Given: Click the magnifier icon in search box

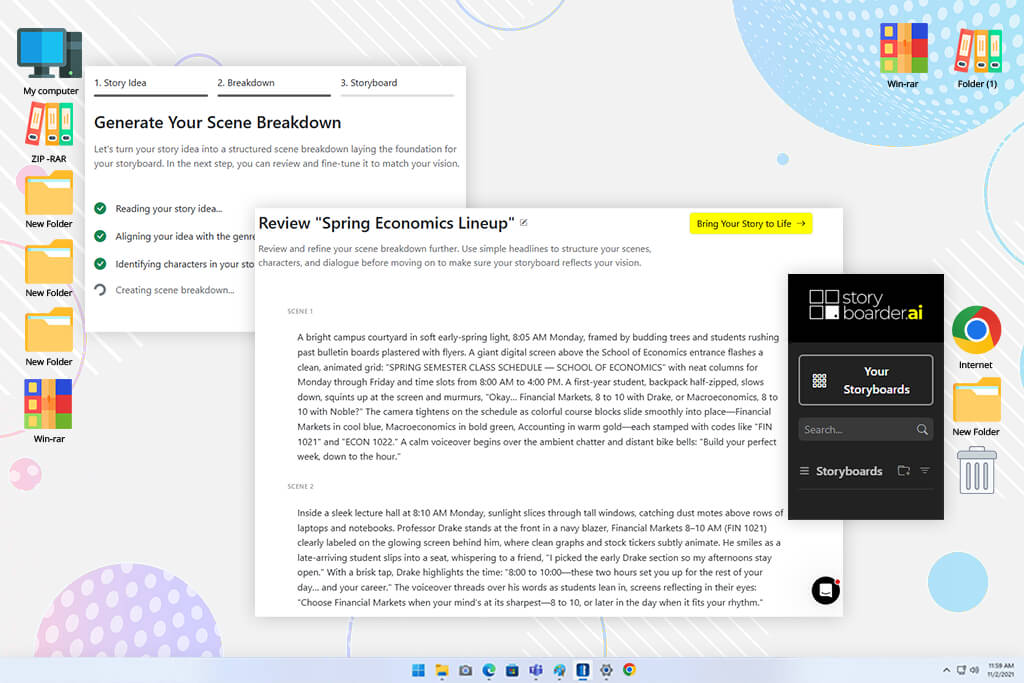Looking at the screenshot, I should 922,430.
